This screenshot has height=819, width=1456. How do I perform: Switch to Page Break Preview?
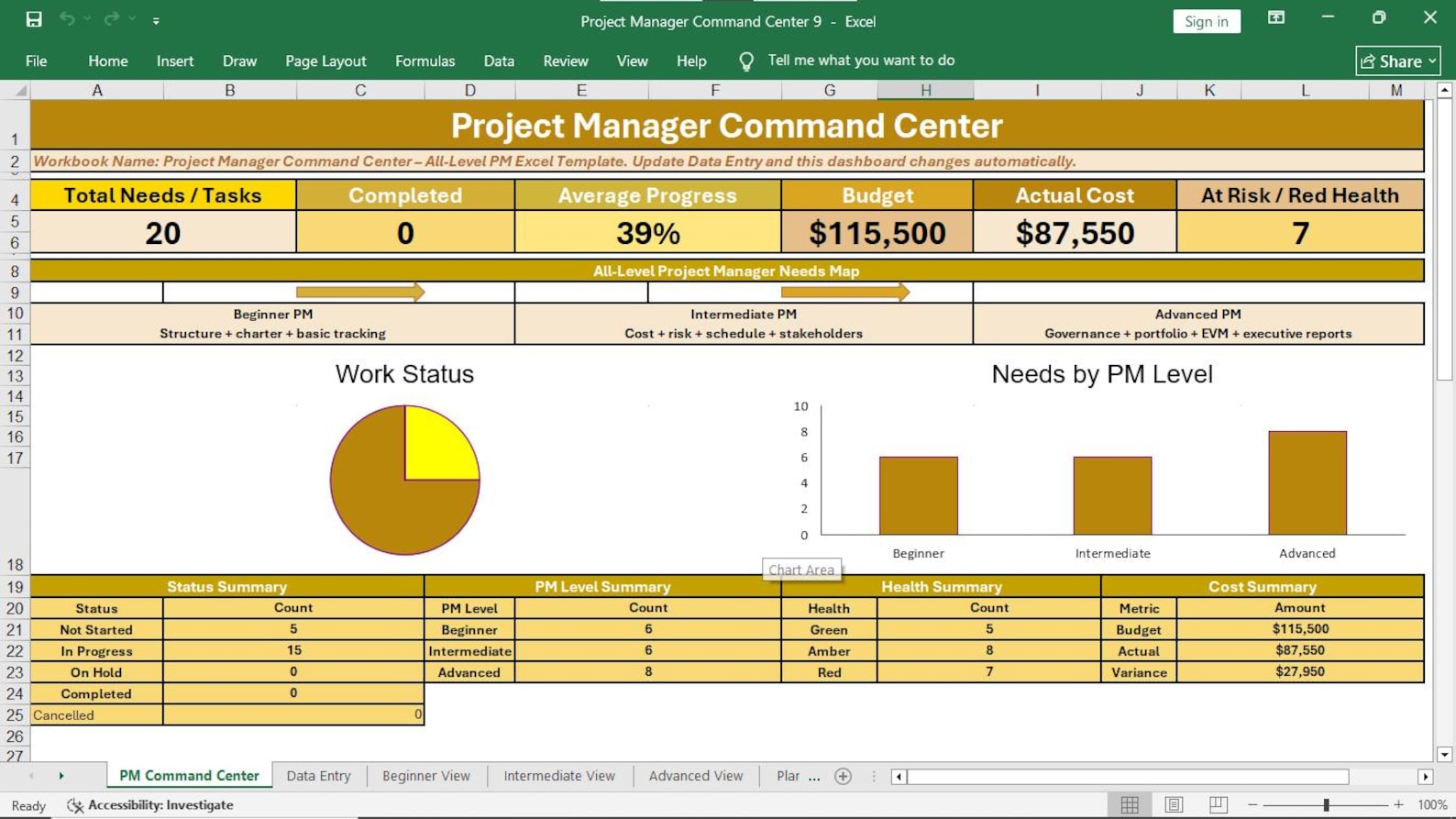[1219, 805]
